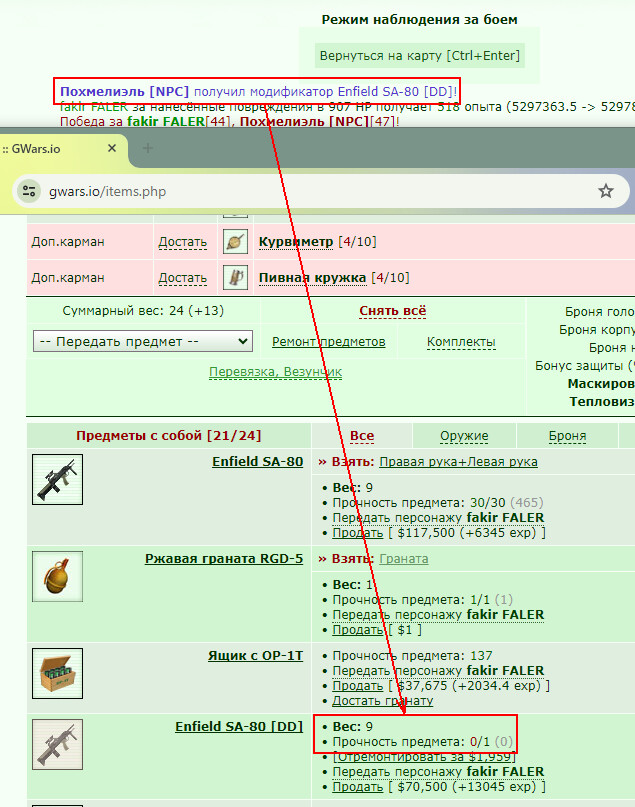Transfer rusty grenade to fakir FALER
This screenshot has width=635, height=807.
438,615
